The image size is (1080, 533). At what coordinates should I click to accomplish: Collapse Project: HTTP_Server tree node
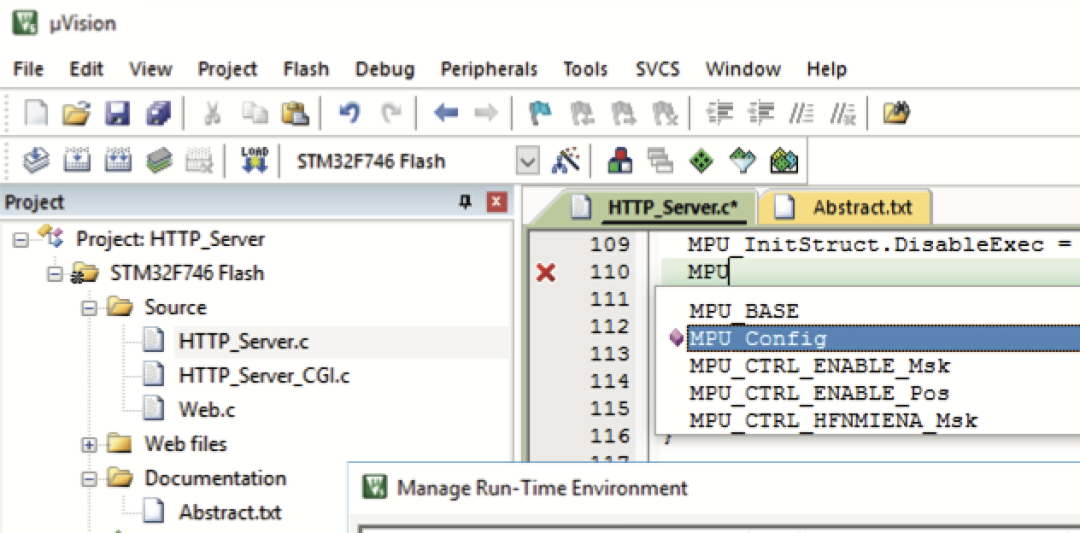(21, 240)
